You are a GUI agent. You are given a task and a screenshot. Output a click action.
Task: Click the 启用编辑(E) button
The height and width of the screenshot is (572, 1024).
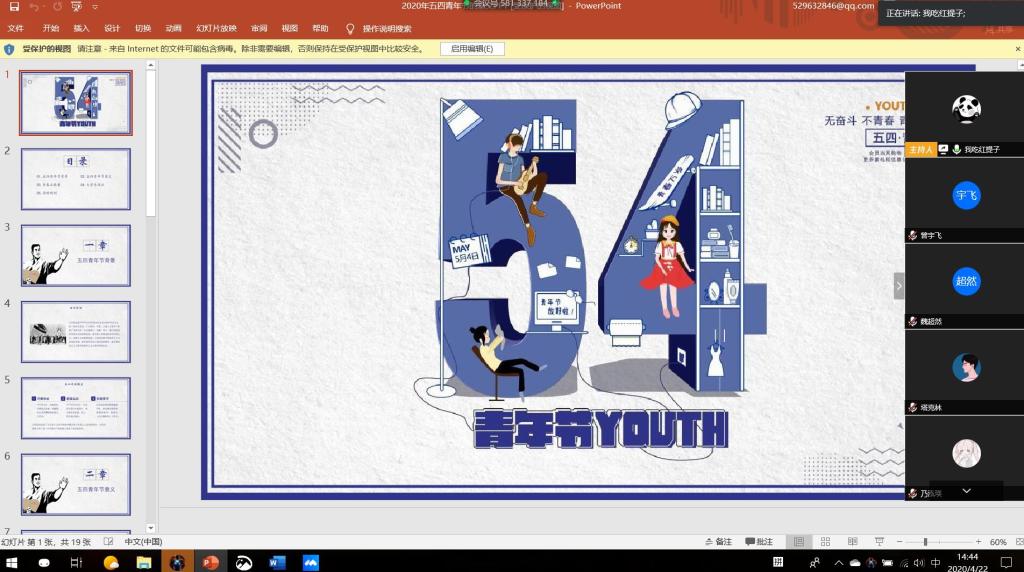tap(472, 49)
